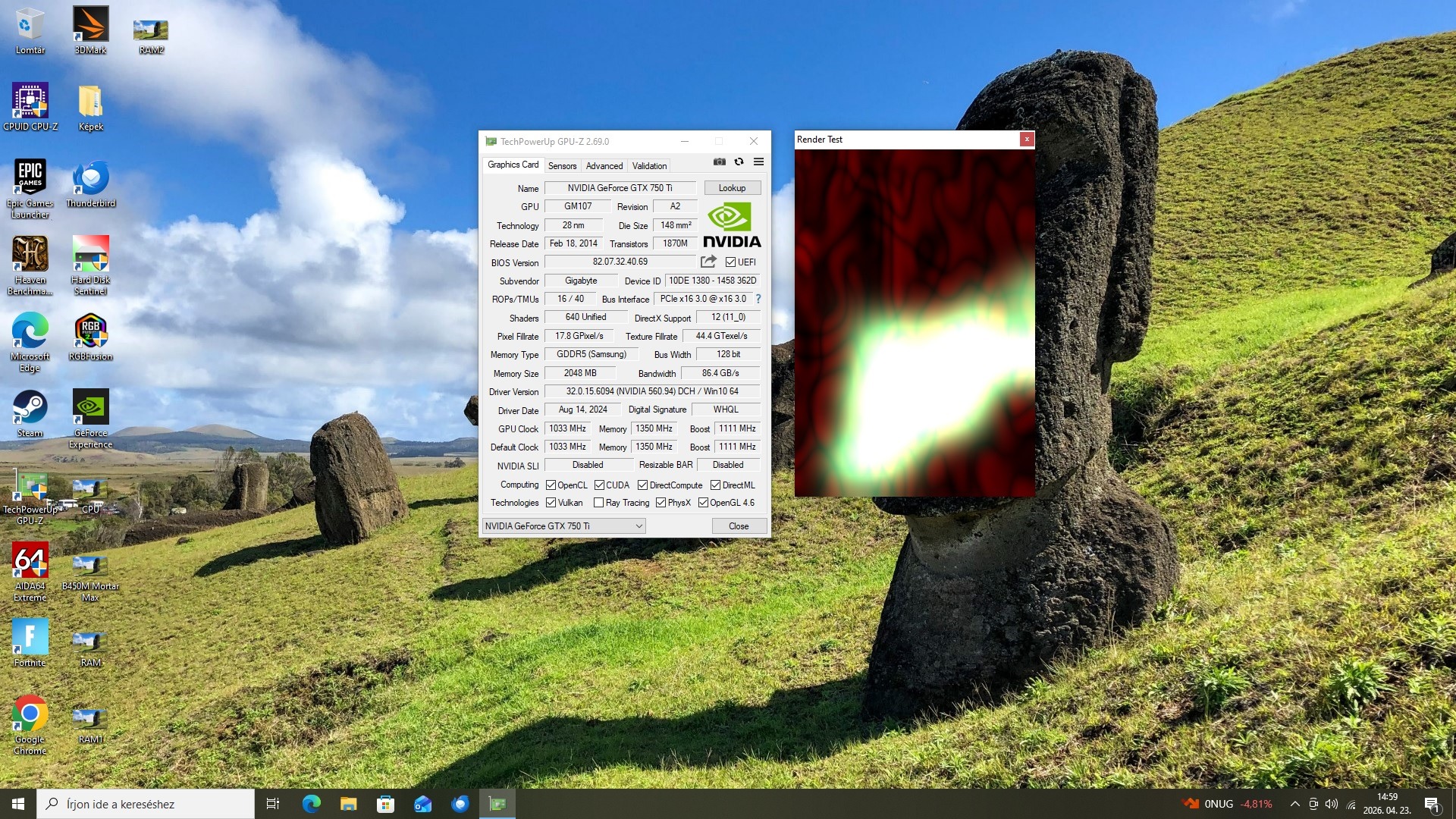Click the Bus Interface question mark icon
The image size is (1456, 819).
[758, 299]
